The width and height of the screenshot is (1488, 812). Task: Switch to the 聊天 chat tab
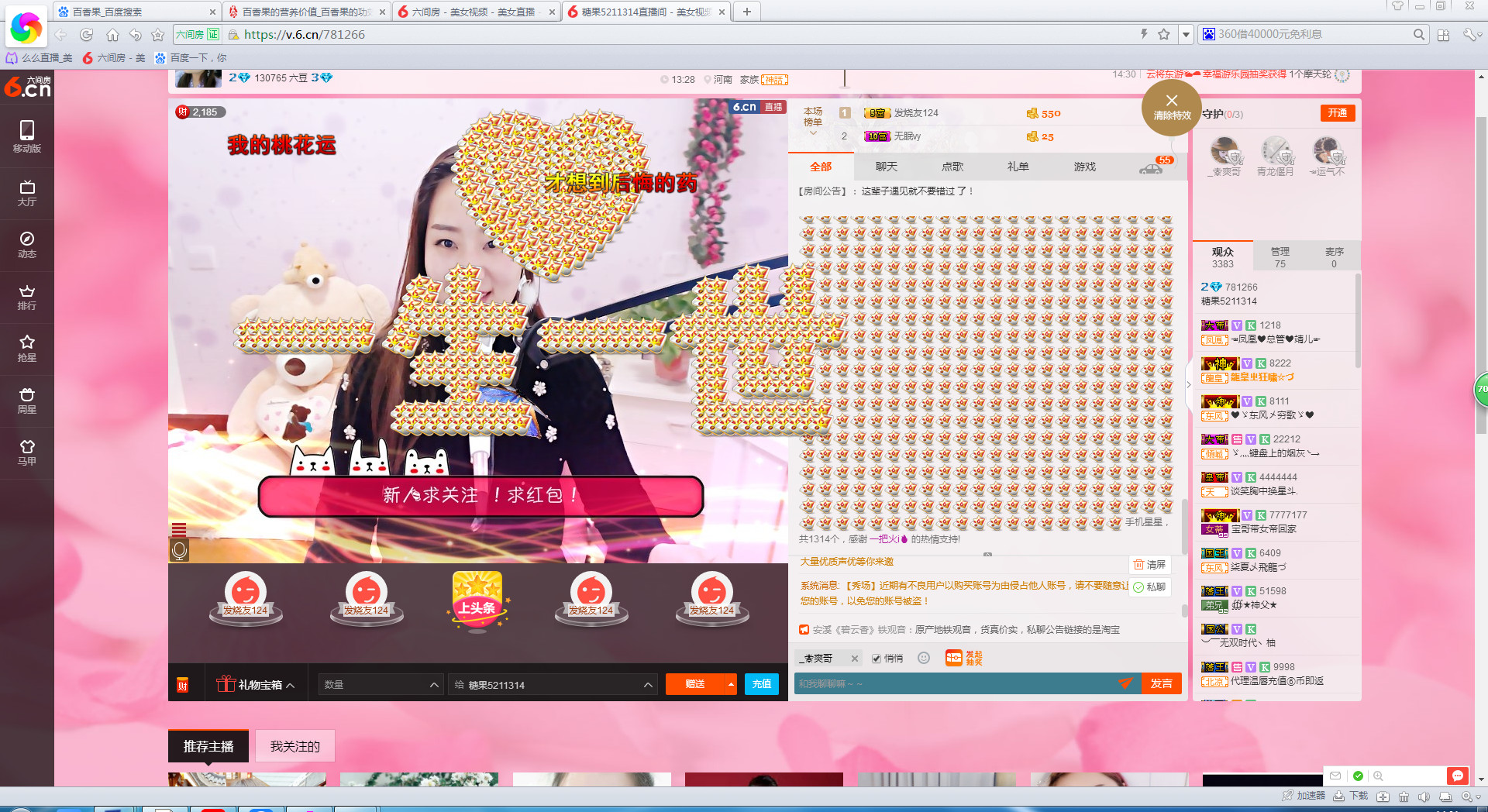887,167
